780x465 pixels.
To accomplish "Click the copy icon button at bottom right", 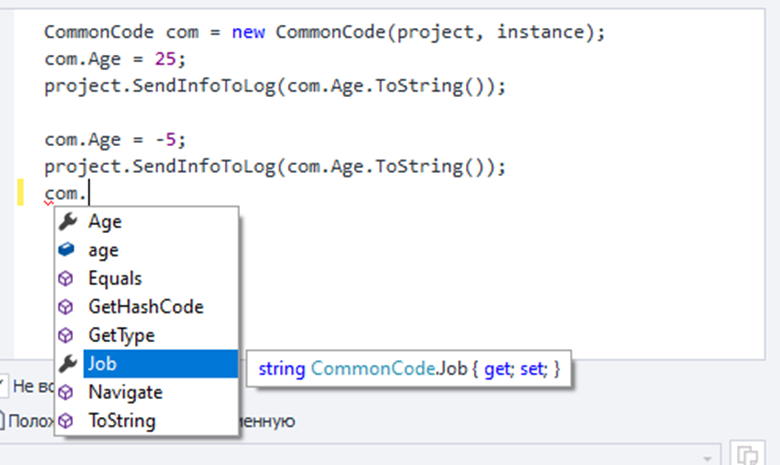I will 746,455.
